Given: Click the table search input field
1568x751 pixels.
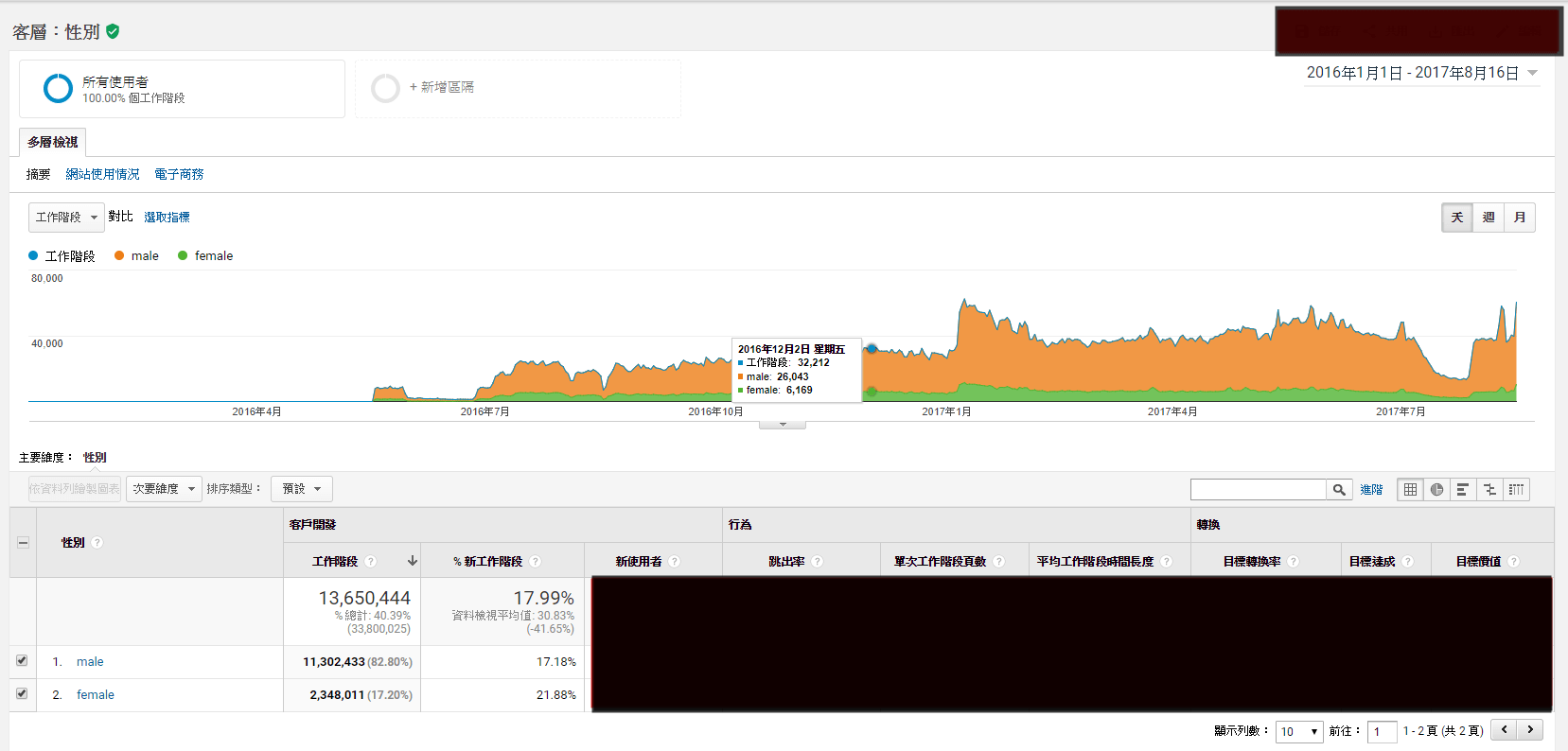Looking at the screenshot, I should (1258, 489).
